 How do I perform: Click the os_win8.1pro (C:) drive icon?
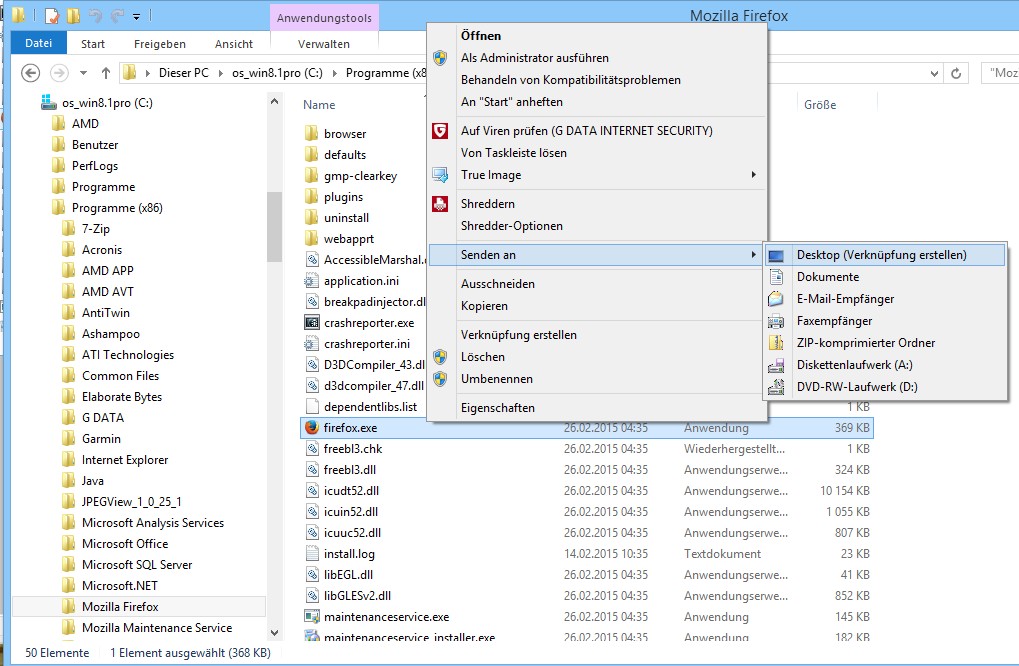49,103
